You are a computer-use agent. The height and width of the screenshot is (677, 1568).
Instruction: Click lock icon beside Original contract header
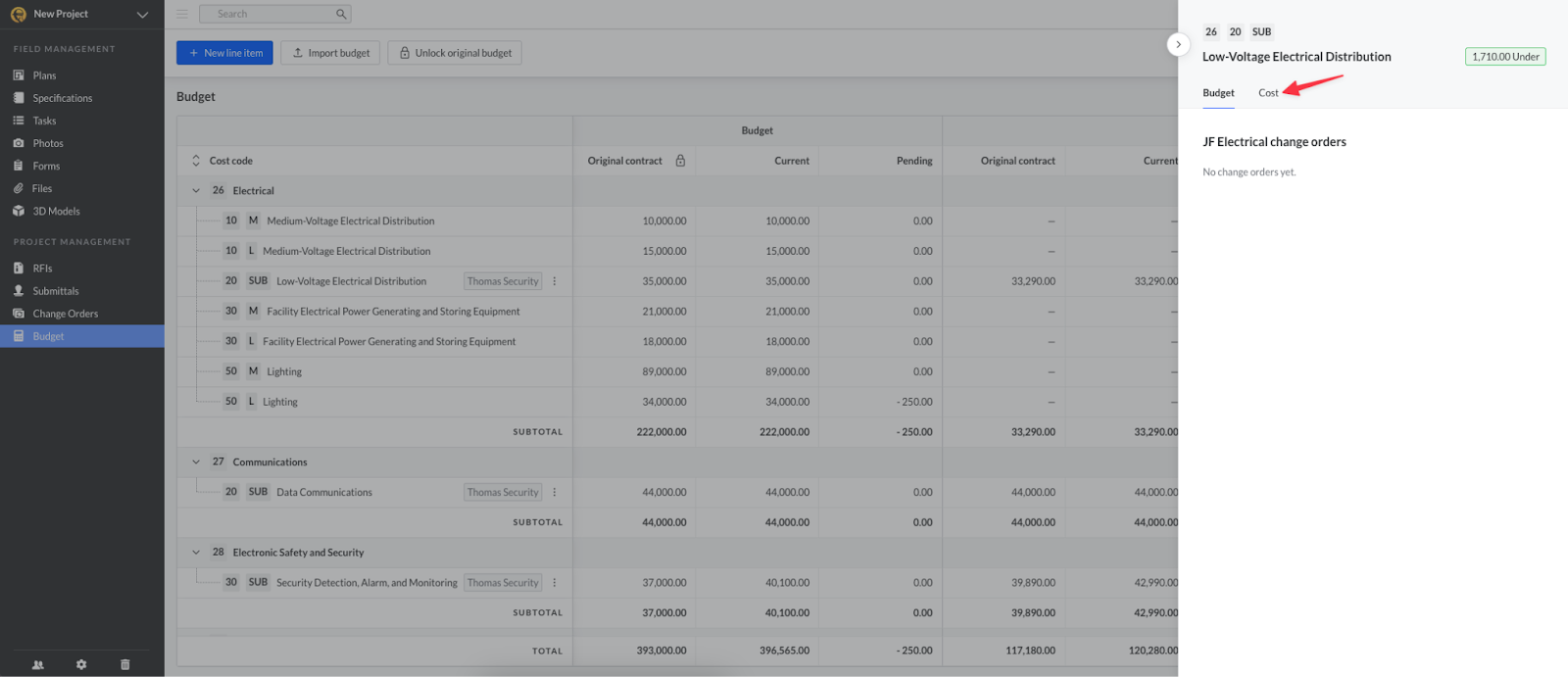click(680, 161)
